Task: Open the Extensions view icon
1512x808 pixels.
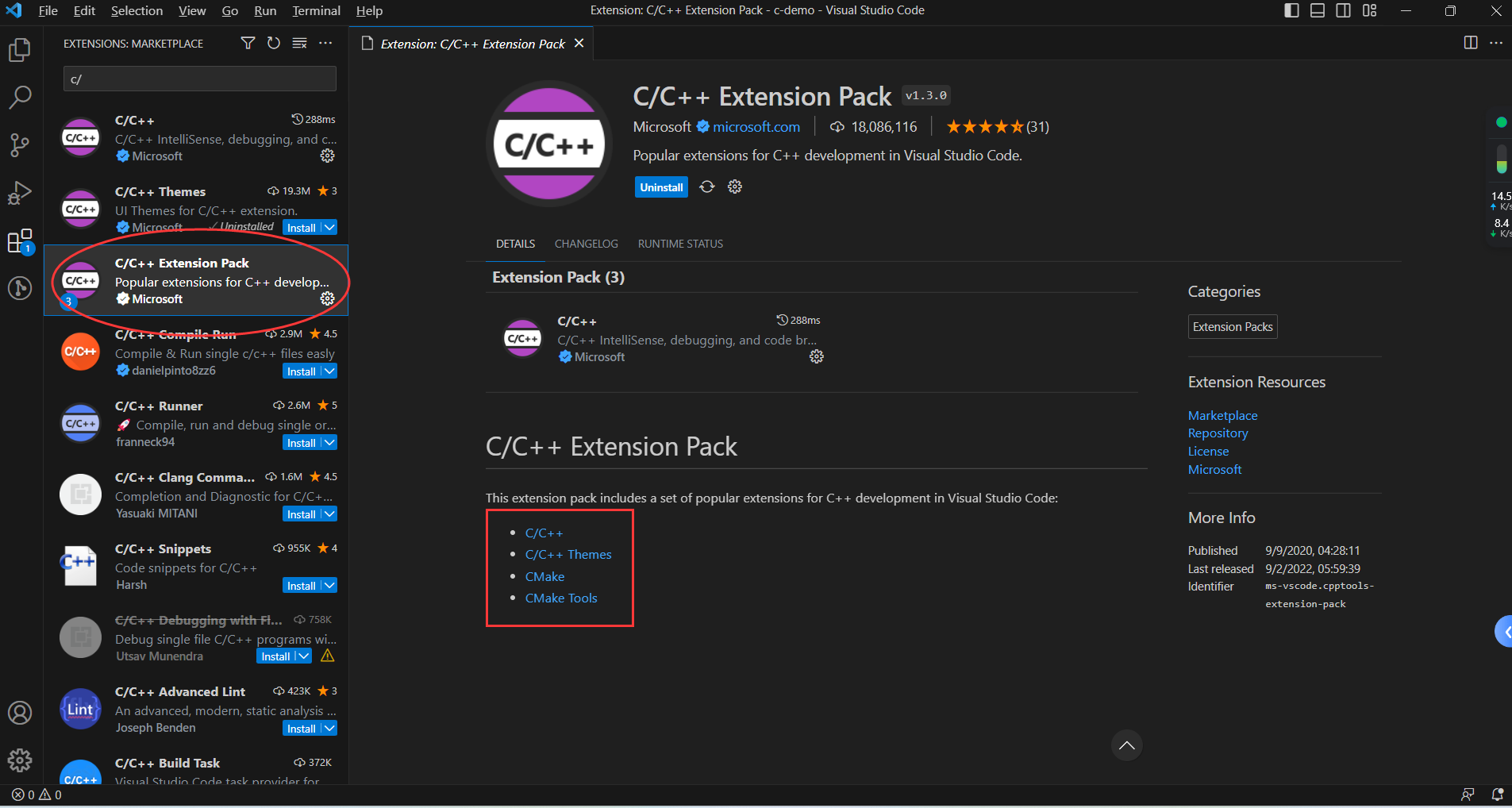Action: [20, 240]
